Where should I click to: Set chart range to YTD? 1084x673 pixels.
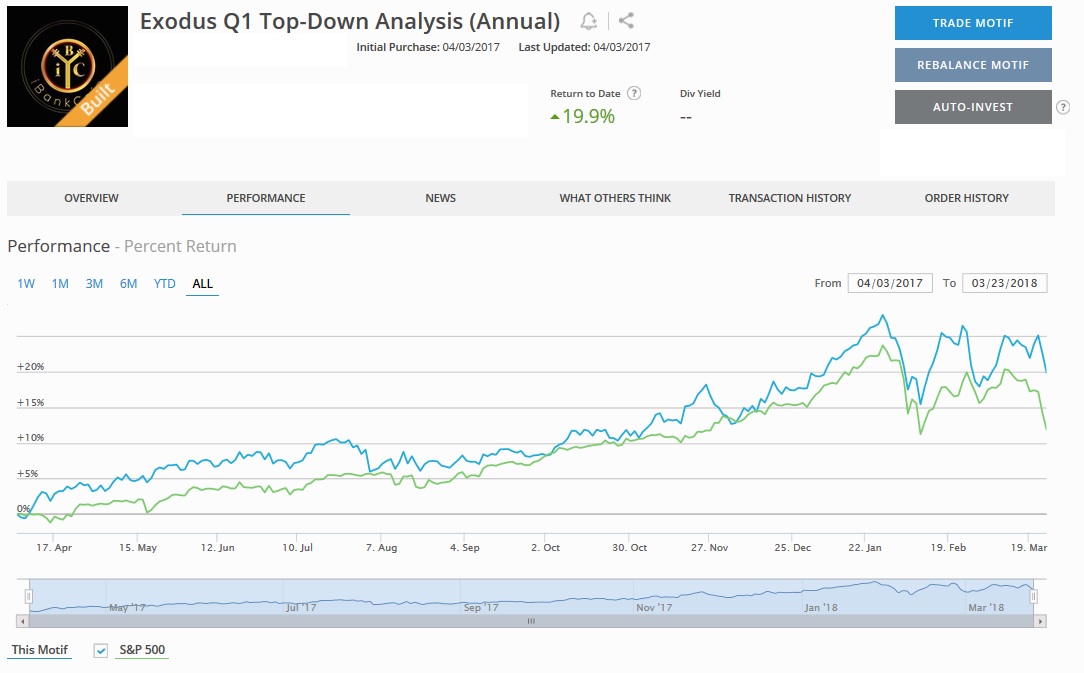tap(165, 284)
